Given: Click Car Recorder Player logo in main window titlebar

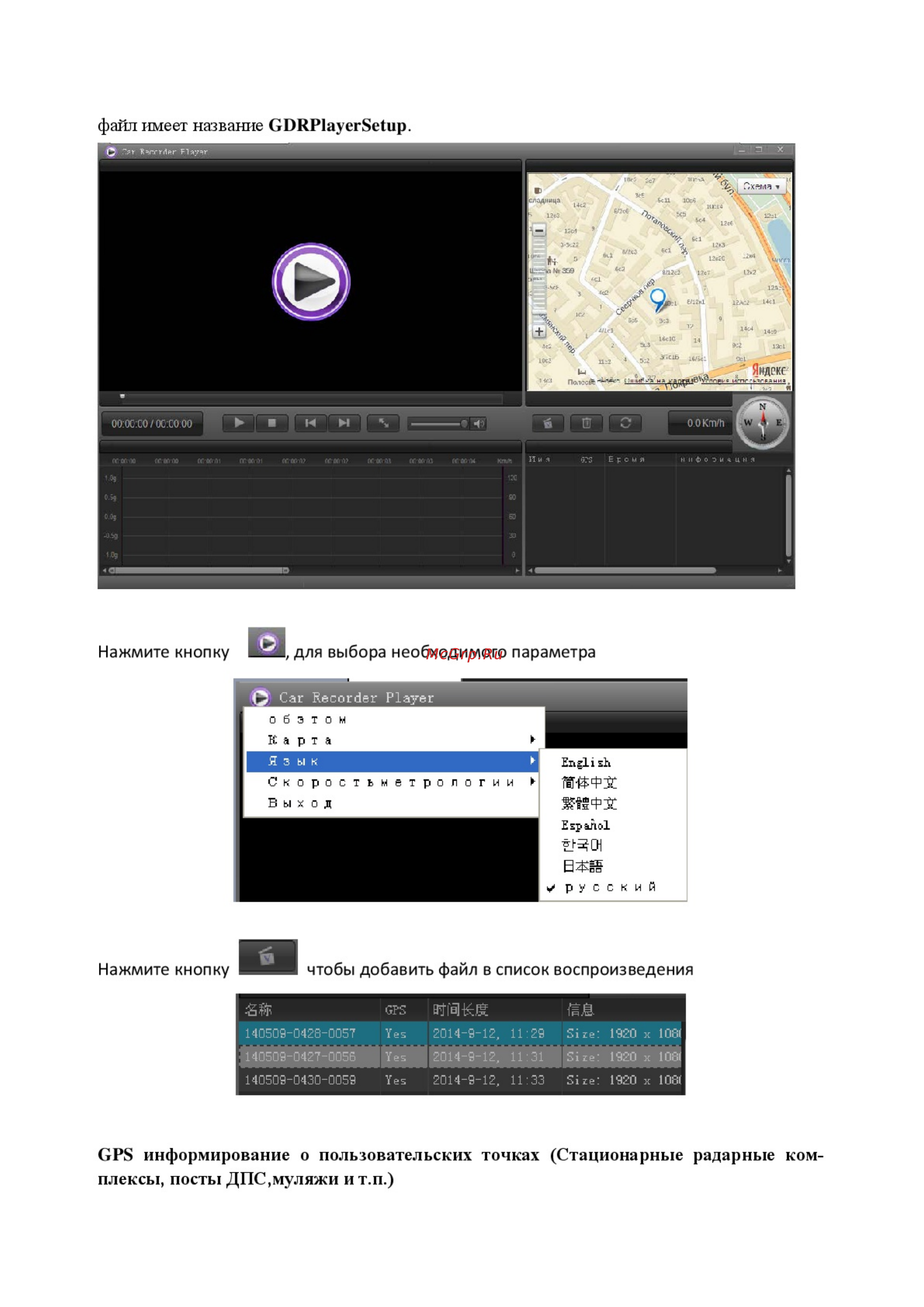Looking at the screenshot, I should click(111, 152).
